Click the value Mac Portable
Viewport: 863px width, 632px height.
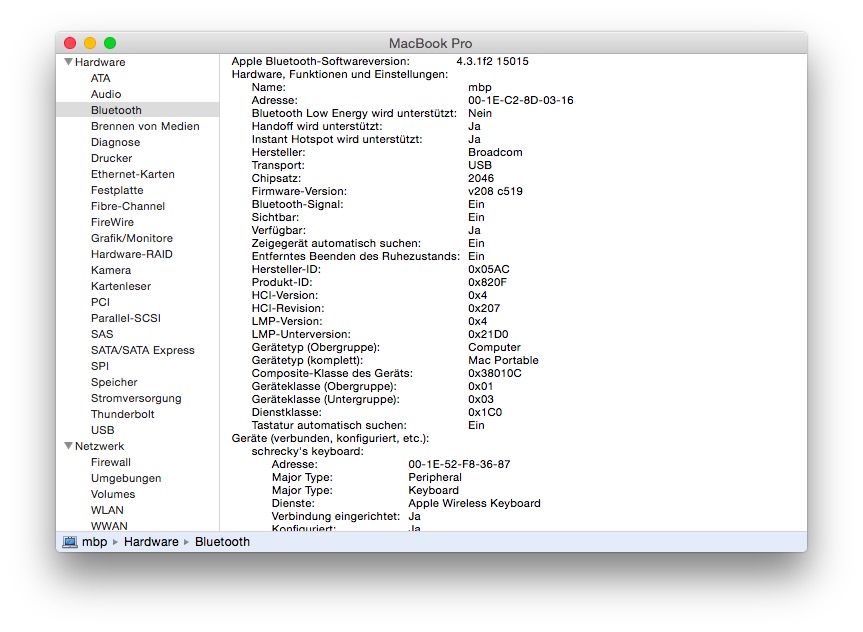[x=503, y=360]
